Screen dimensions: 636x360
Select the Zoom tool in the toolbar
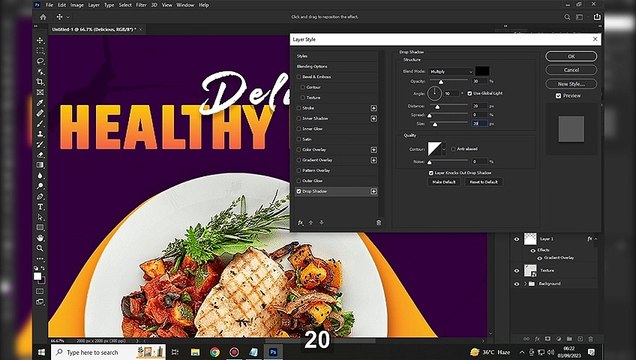pyautogui.click(x=40, y=248)
